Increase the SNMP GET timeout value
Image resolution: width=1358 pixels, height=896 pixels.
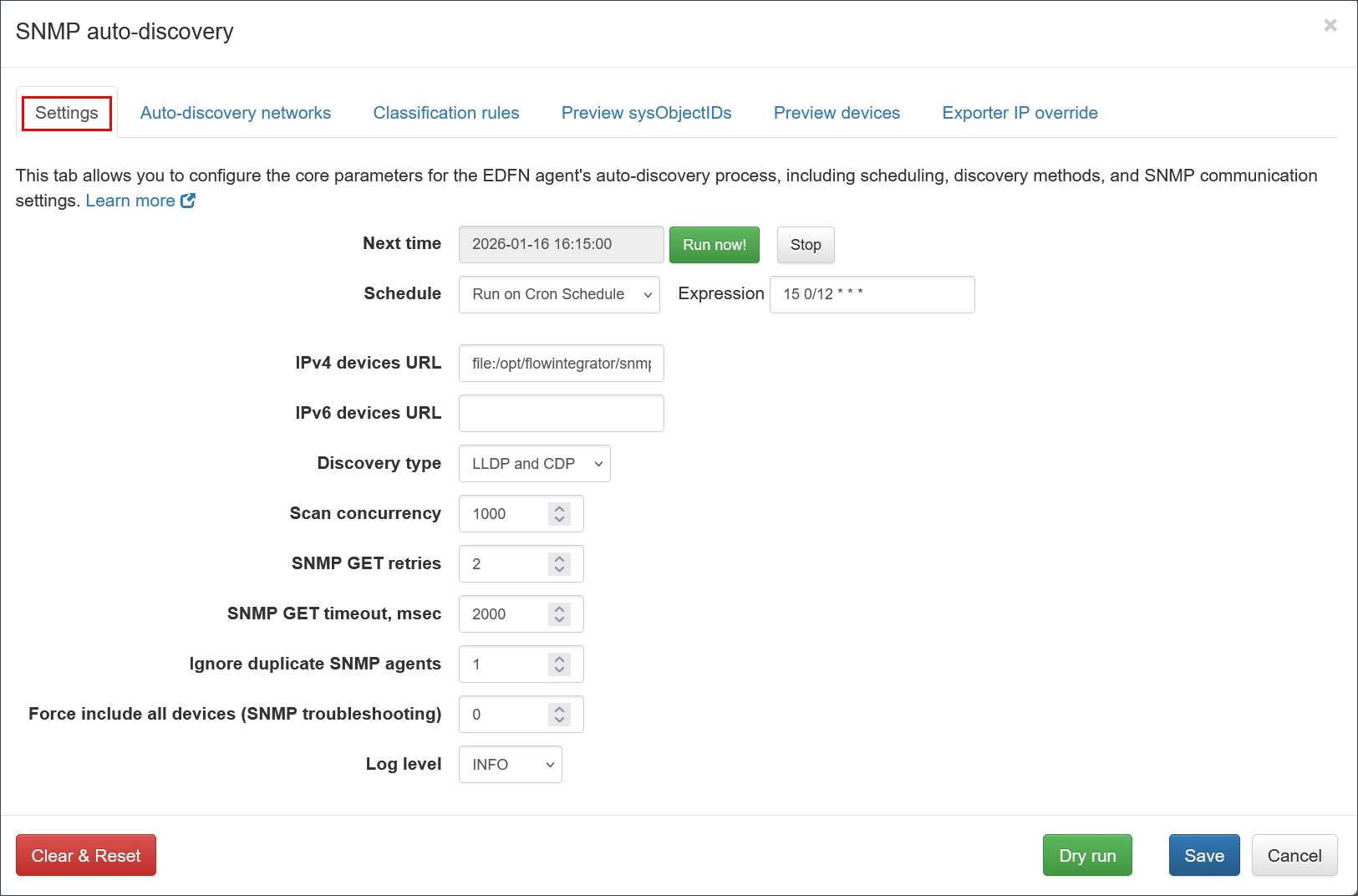click(559, 608)
